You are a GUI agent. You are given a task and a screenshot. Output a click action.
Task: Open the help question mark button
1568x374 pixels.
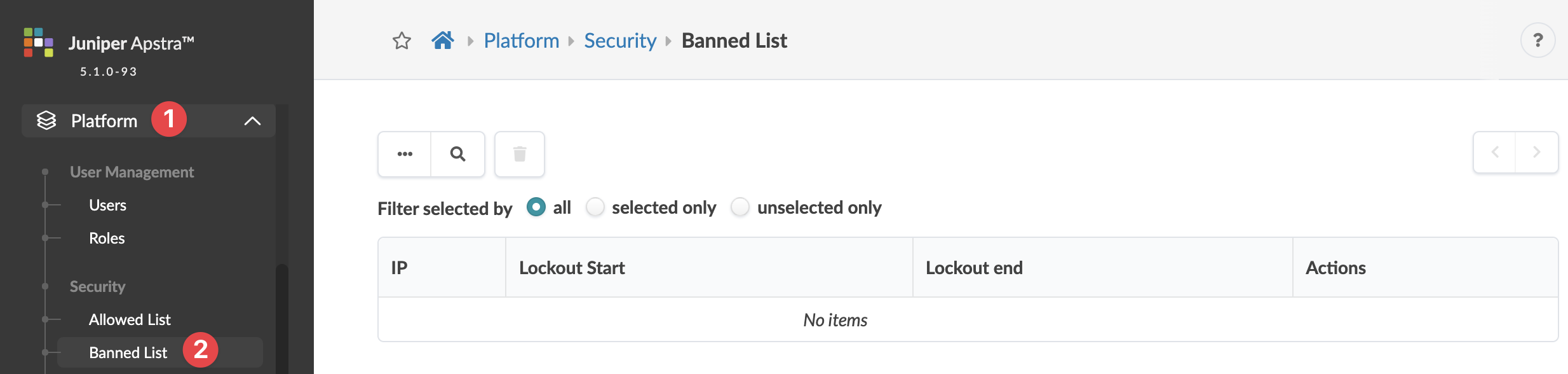(1538, 41)
